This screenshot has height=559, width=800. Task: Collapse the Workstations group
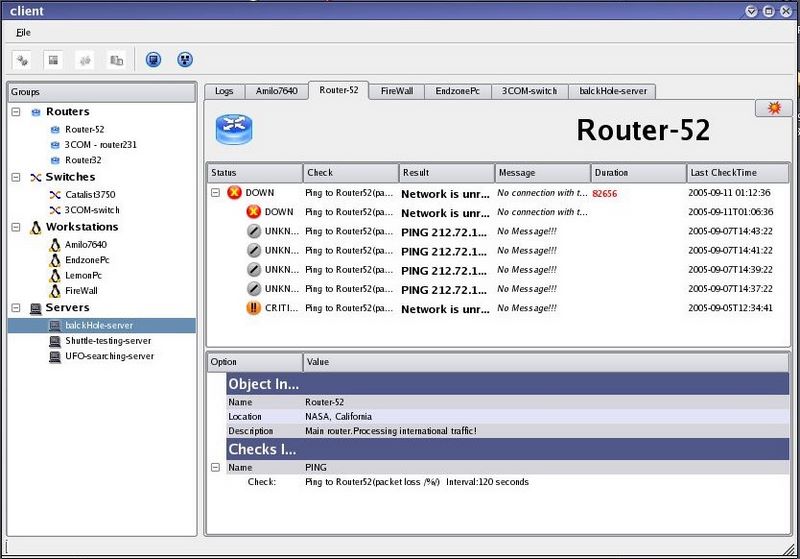tap(16, 227)
